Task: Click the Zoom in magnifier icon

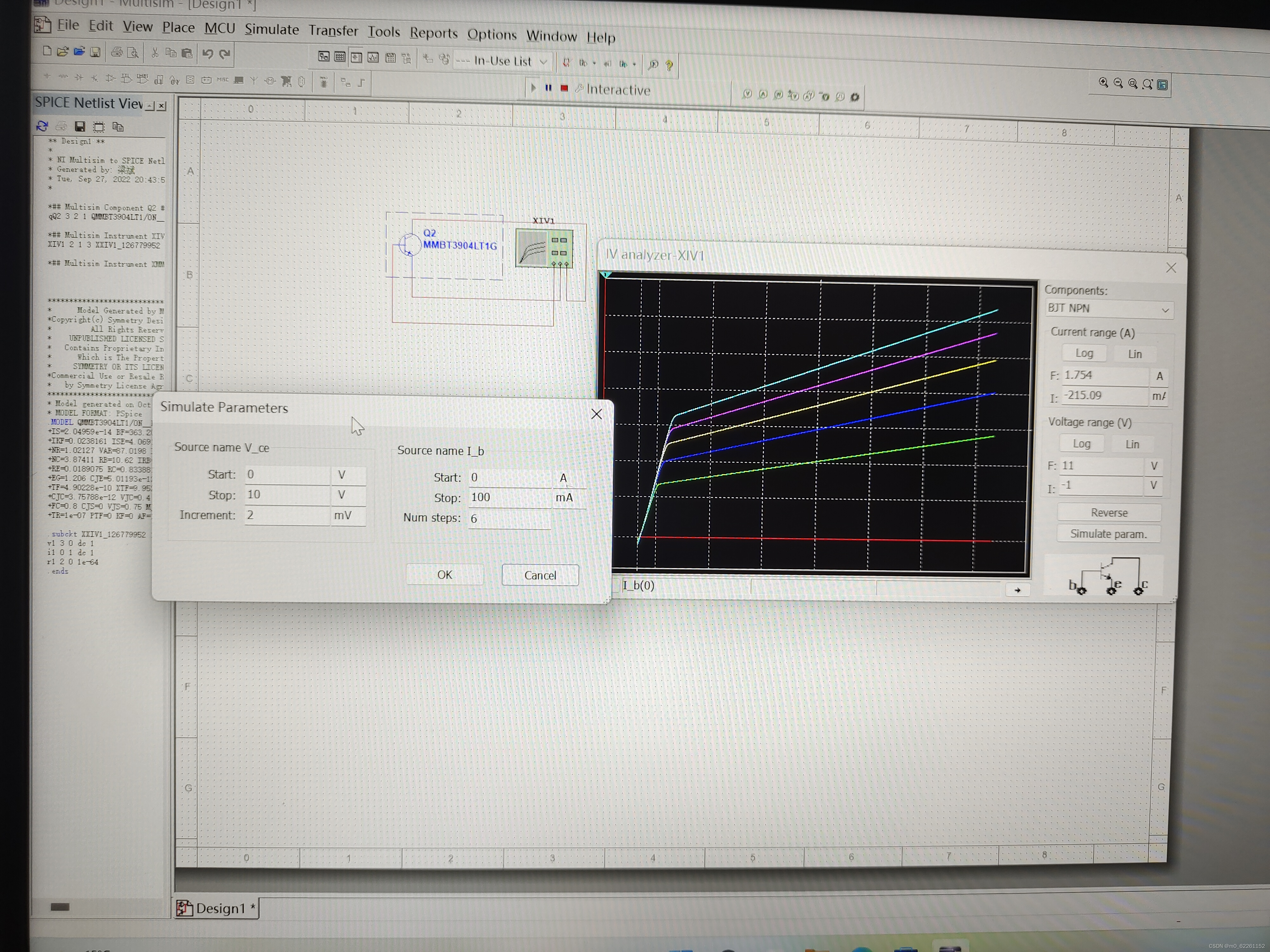Action: 1103,83
